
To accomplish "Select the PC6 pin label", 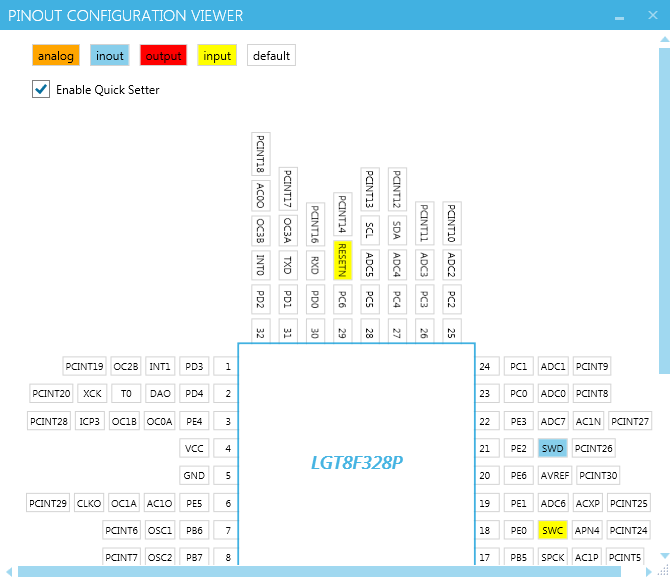I will pyautogui.click(x=342, y=299).
